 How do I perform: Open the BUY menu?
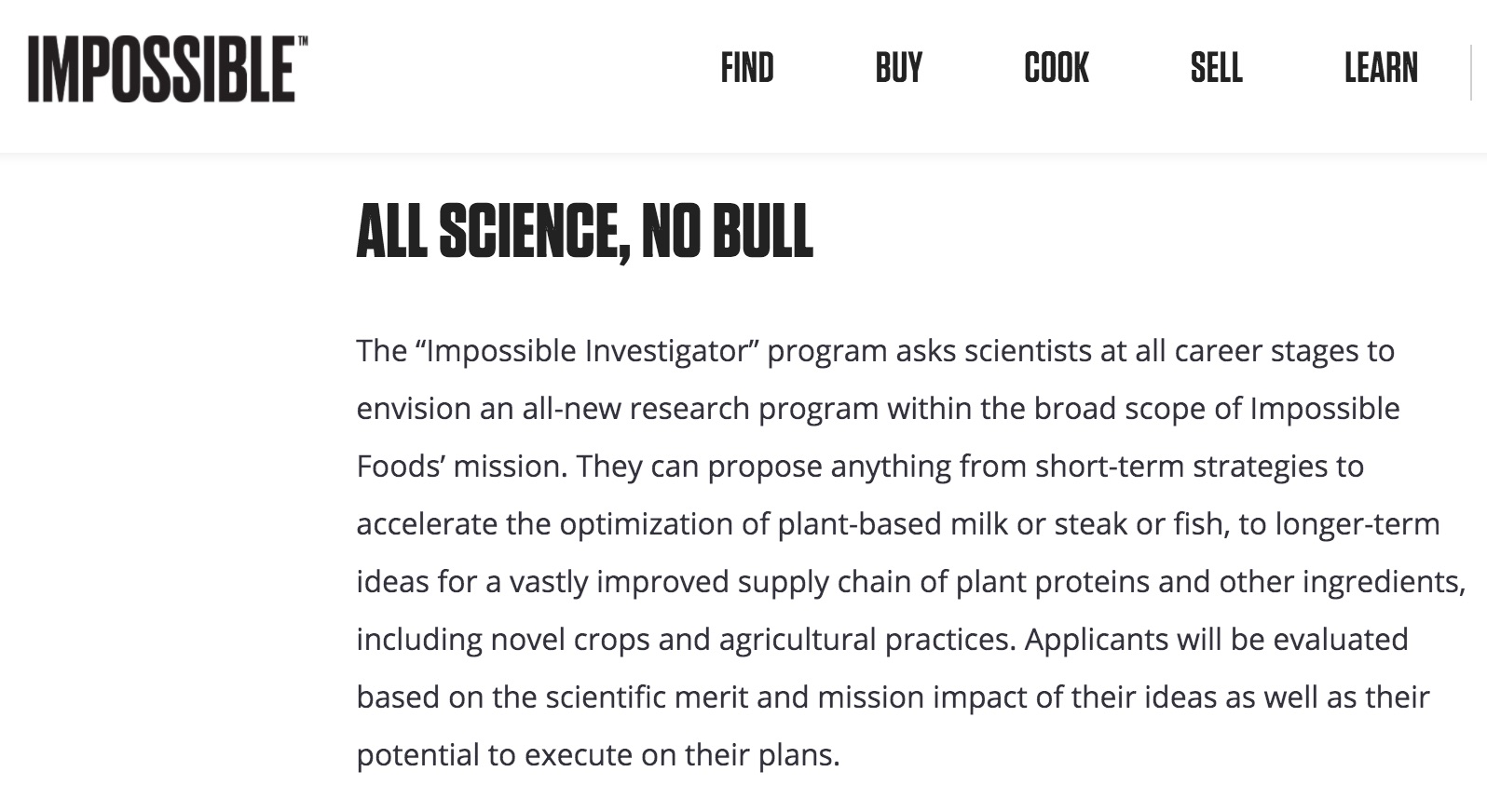[x=899, y=68]
